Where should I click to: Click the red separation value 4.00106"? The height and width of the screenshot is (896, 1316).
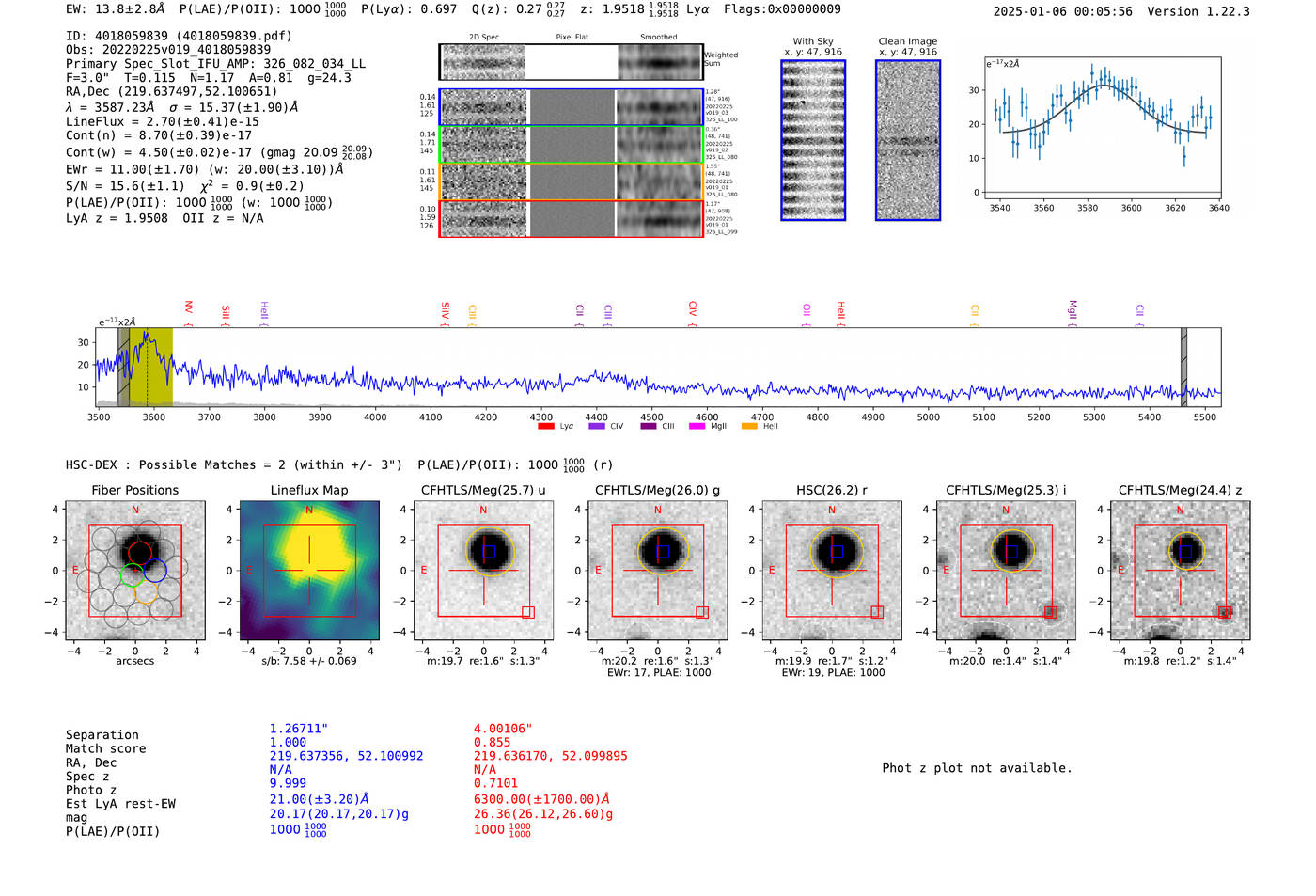503,729
